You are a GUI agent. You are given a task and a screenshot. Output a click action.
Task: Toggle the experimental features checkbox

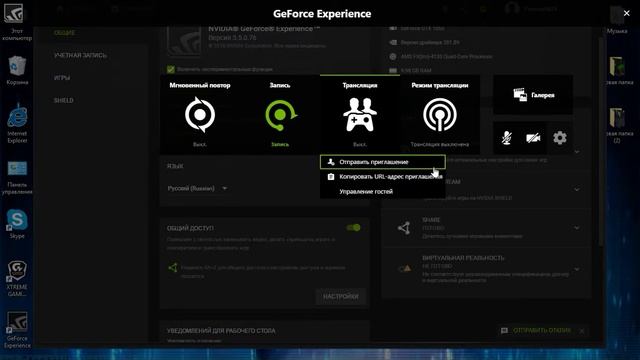171,69
